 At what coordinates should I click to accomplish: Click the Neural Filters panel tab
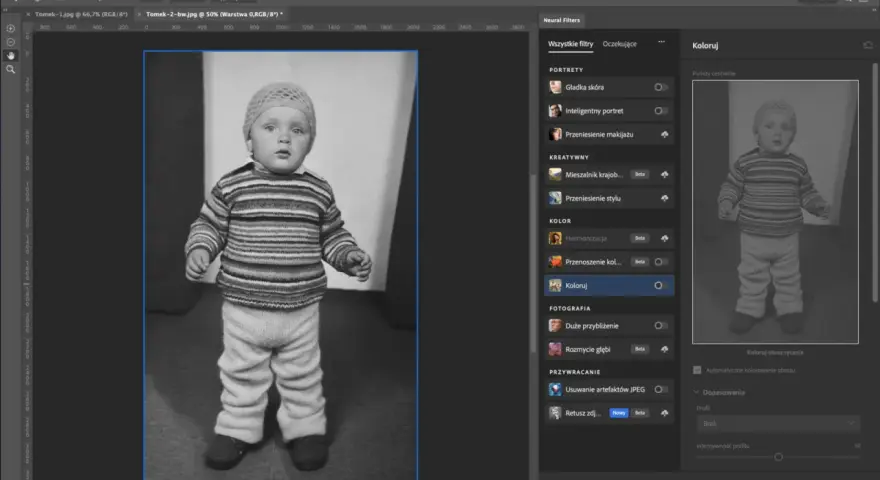(561, 20)
